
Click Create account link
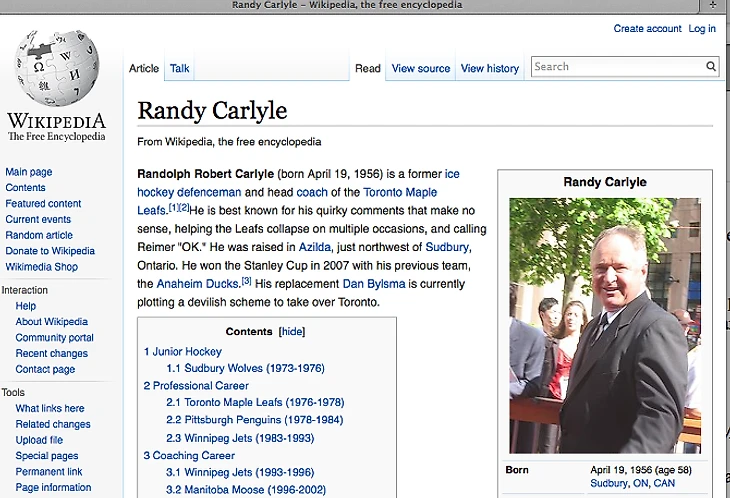click(647, 28)
